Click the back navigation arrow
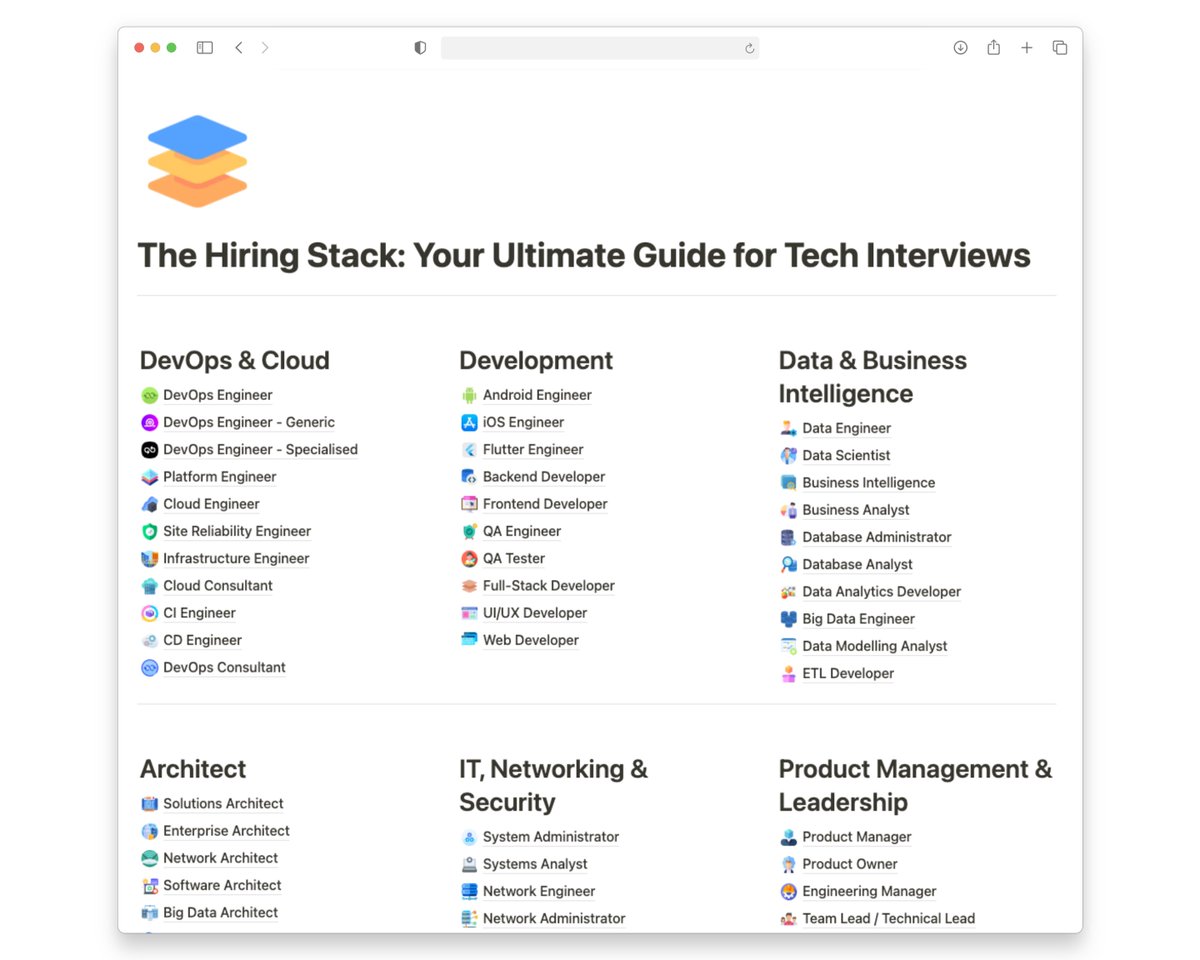Viewport: 1200px width, 960px height. pyautogui.click(x=238, y=47)
